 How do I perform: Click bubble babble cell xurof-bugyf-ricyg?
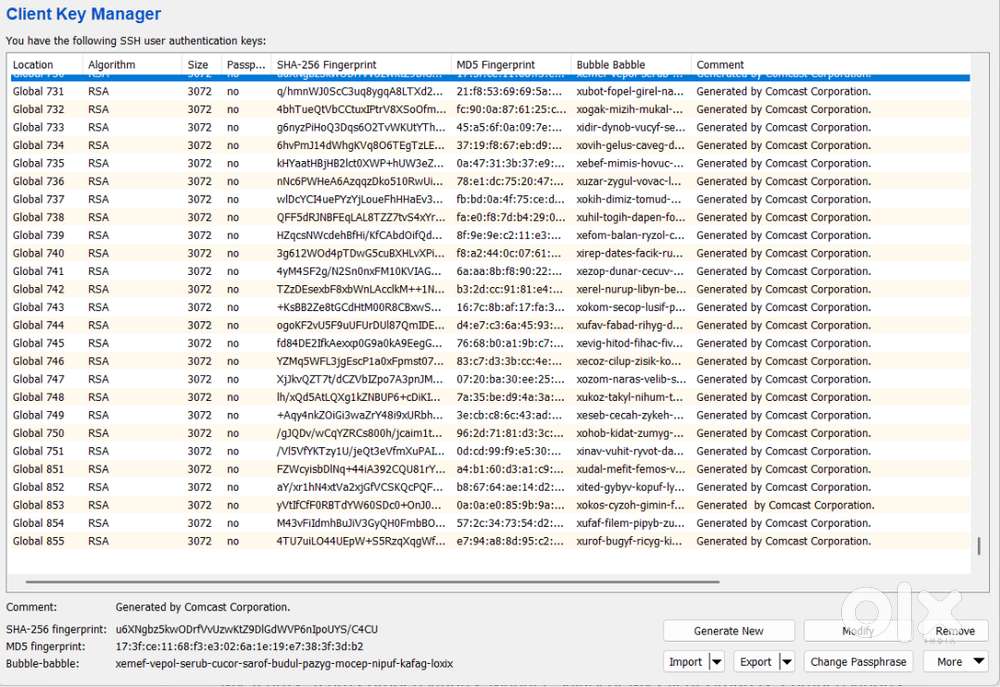pos(630,541)
